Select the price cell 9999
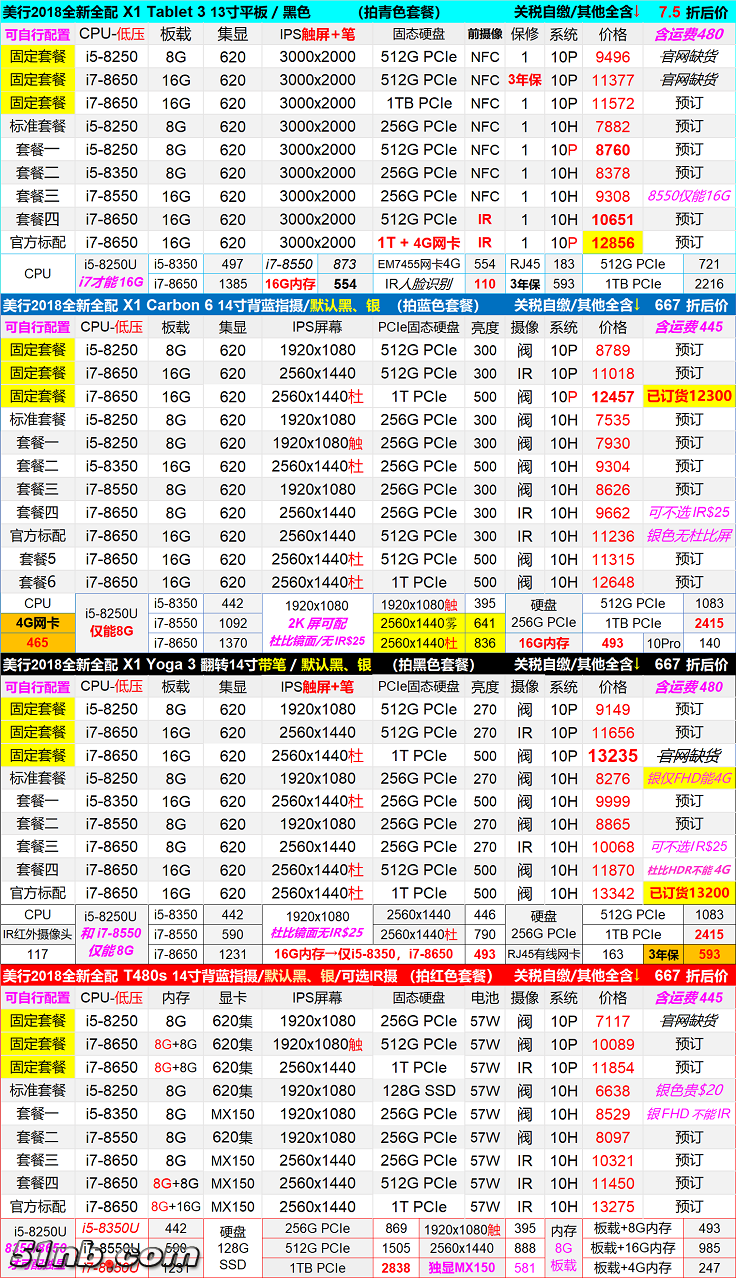This screenshot has height=1278, width=736. click(x=613, y=801)
